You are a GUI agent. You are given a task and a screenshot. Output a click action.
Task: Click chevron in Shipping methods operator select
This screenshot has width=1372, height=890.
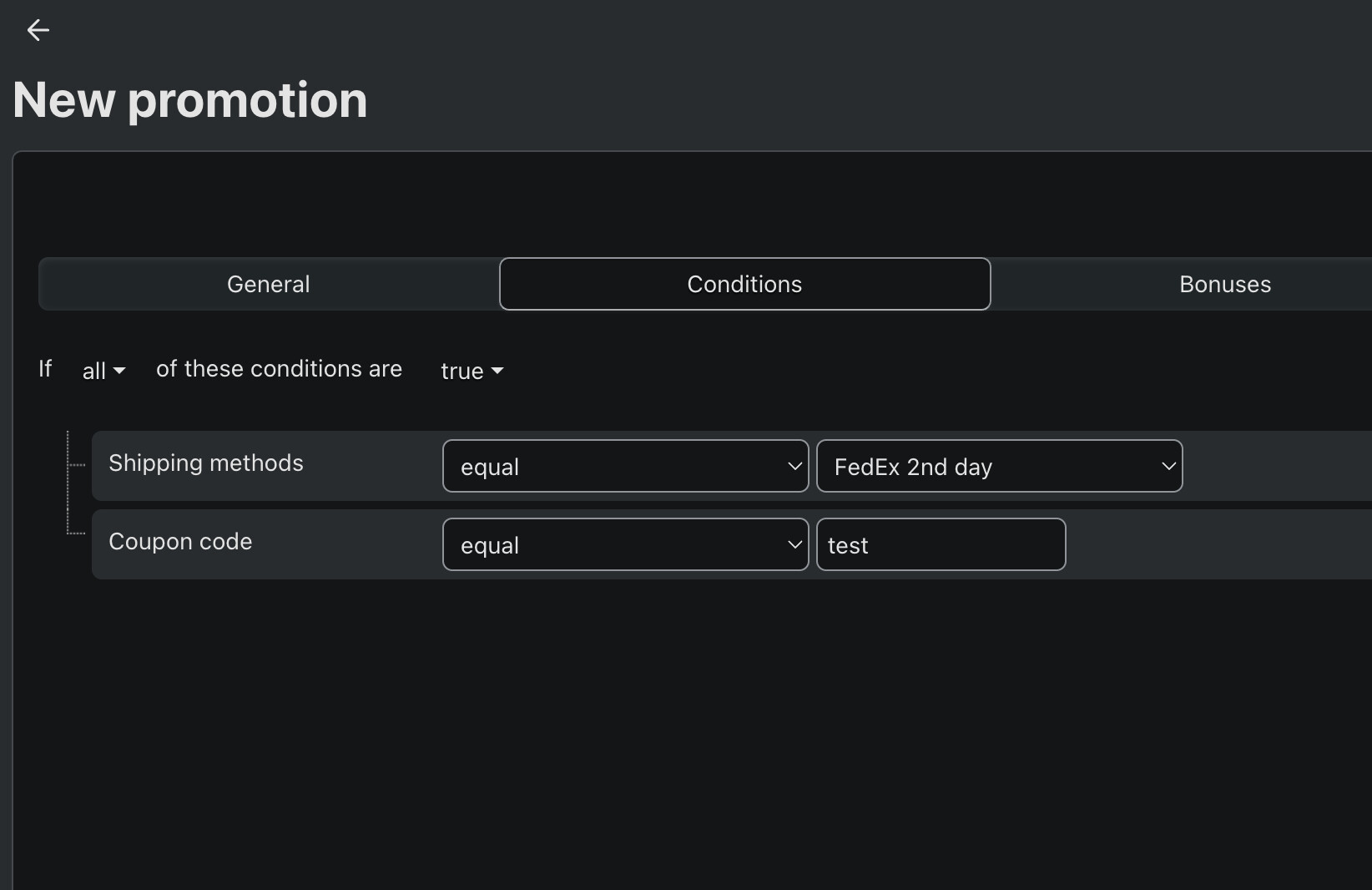pos(794,467)
